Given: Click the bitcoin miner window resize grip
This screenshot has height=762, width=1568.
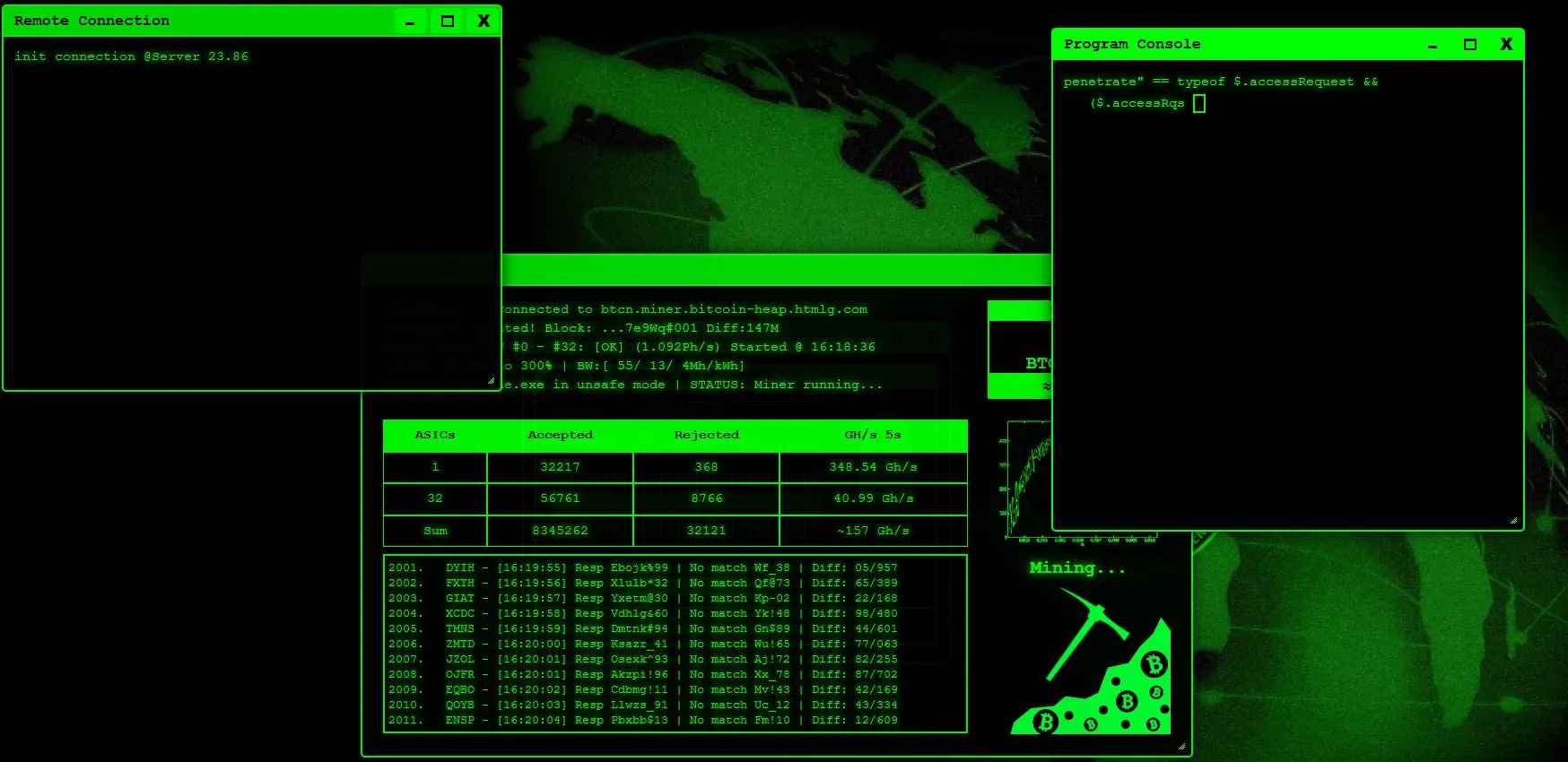Looking at the screenshot, I should coord(1181,747).
